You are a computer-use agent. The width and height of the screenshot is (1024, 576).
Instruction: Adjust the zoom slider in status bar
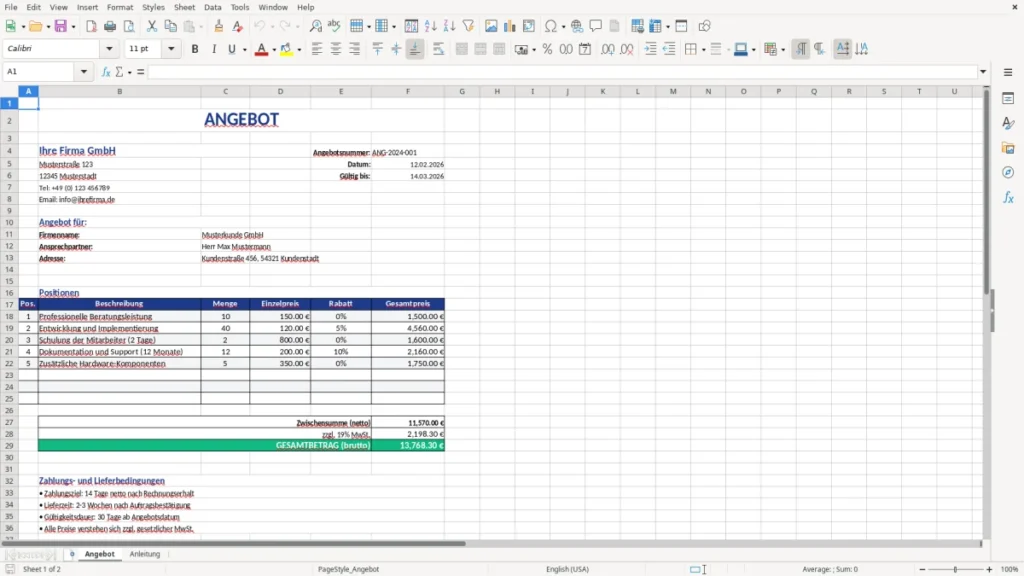click(955, 569)
